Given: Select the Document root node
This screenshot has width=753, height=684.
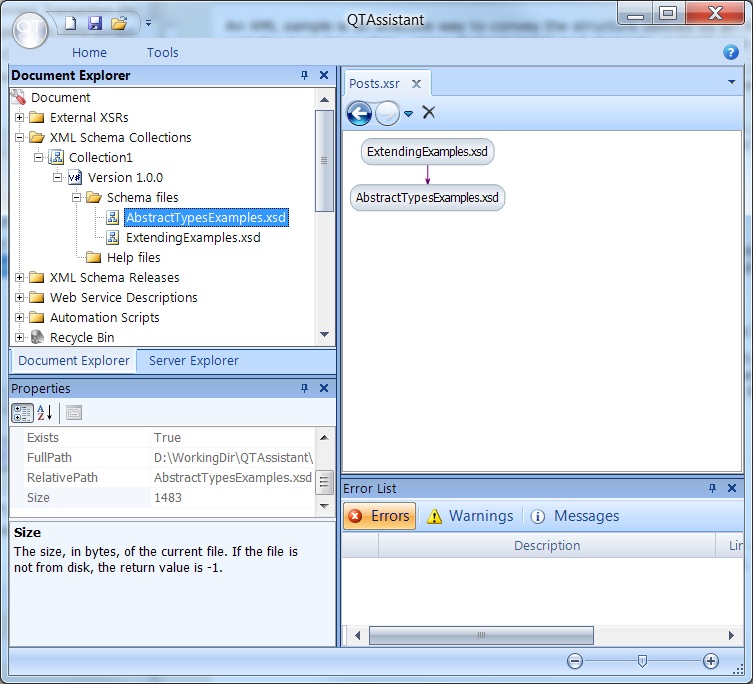Looking at the screenshot, I should click(61, 98).
